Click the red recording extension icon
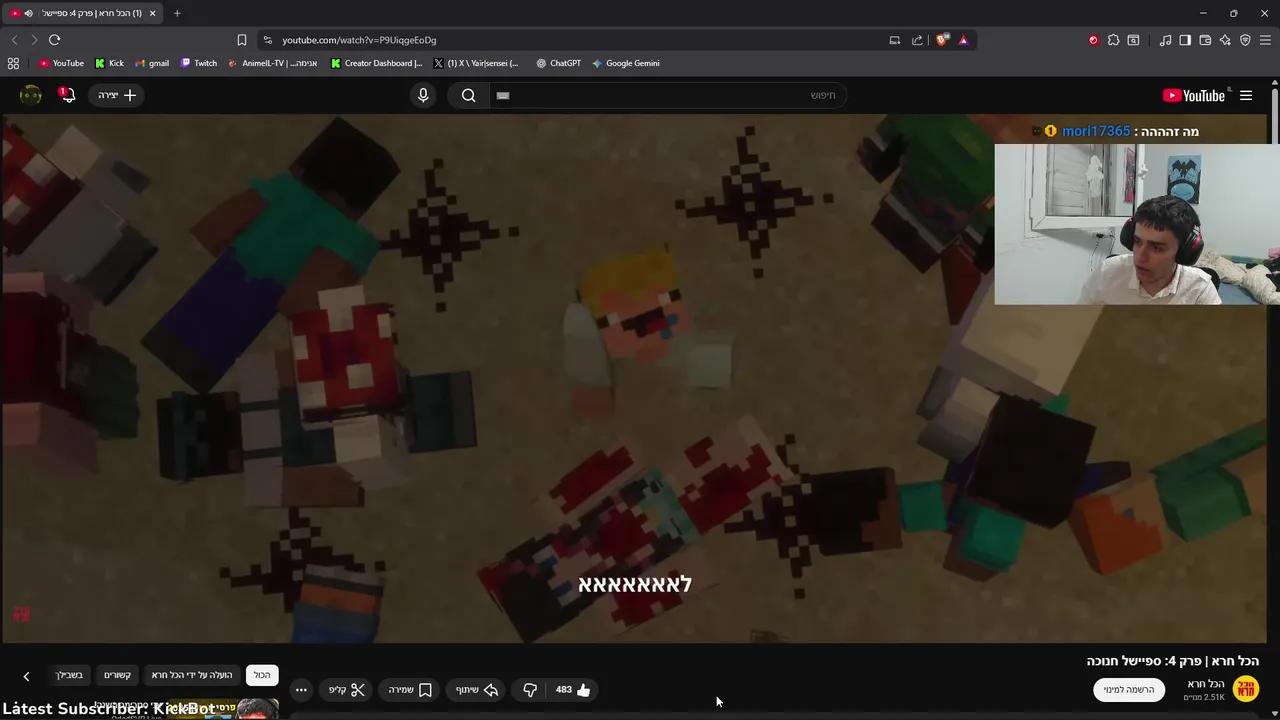Viewport: 1280px width, 720px height. pos(1093,40)
